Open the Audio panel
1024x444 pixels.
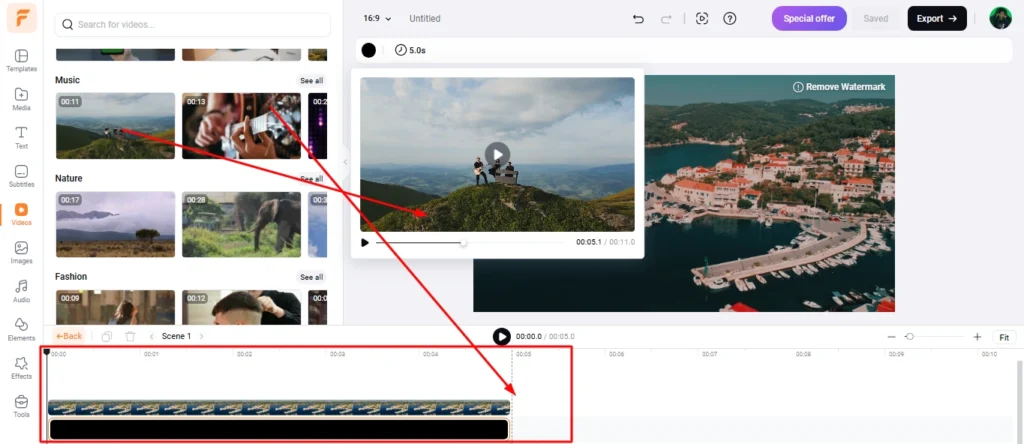pyautogui.click(x=22, y=291)
